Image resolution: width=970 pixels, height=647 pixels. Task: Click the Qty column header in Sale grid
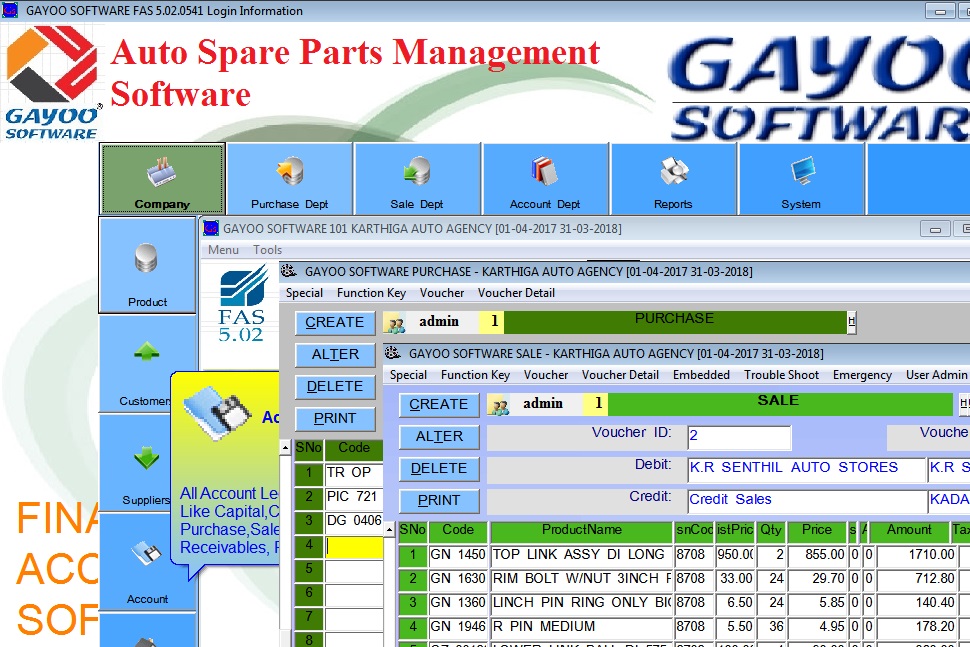tap(770, 531)
